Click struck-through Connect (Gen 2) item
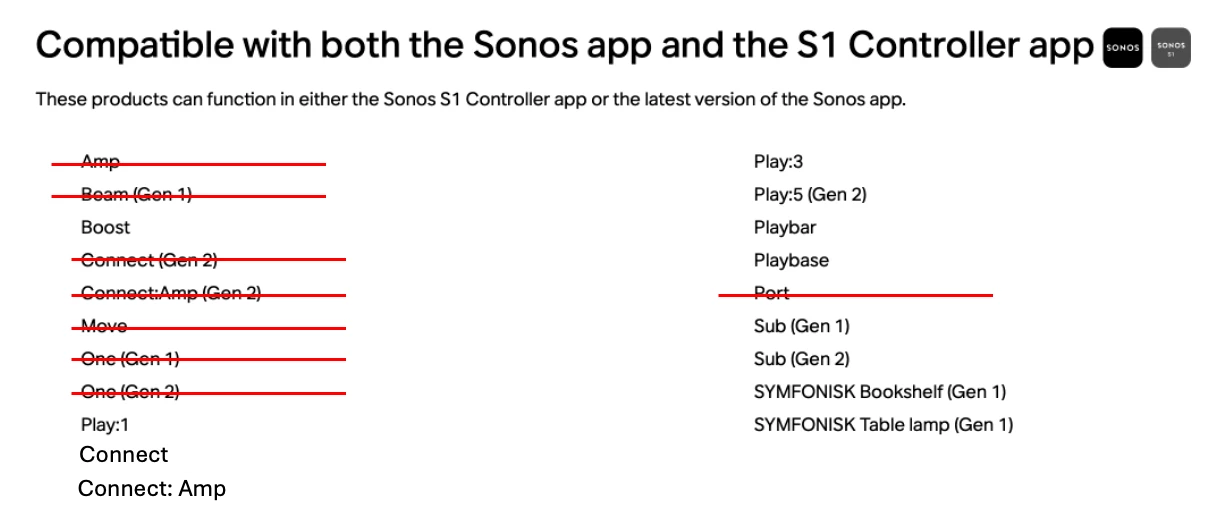Screen dimensions: 1226x516 click(x=149, y=260)
